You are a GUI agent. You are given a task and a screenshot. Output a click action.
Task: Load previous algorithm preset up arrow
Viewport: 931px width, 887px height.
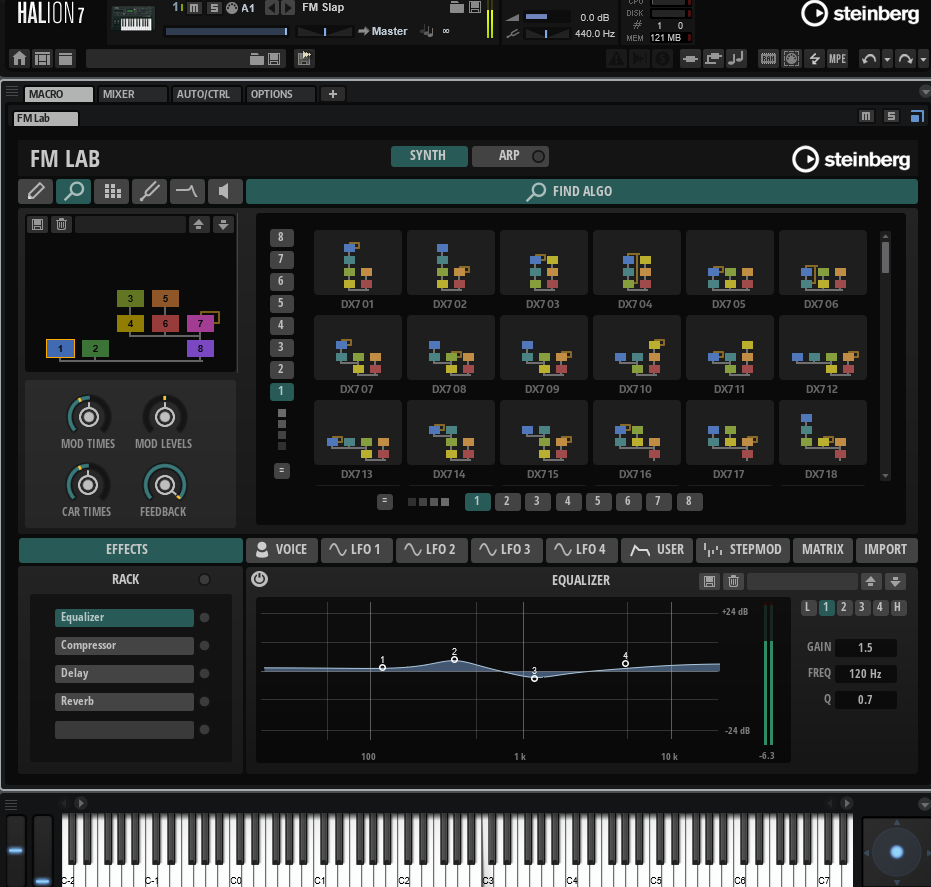pos(199,224)
